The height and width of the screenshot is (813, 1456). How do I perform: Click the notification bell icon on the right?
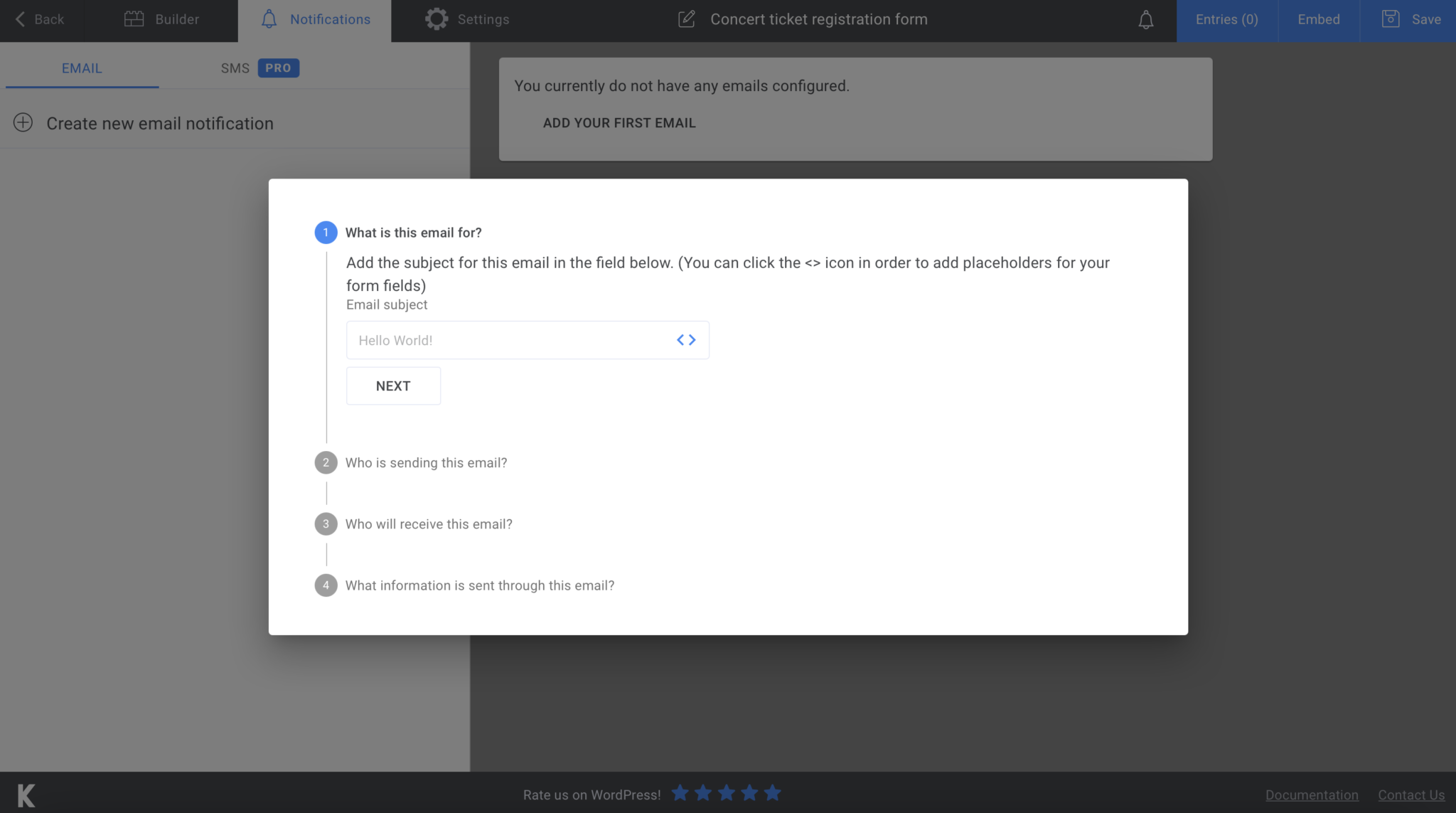(x=1145, y=19)
